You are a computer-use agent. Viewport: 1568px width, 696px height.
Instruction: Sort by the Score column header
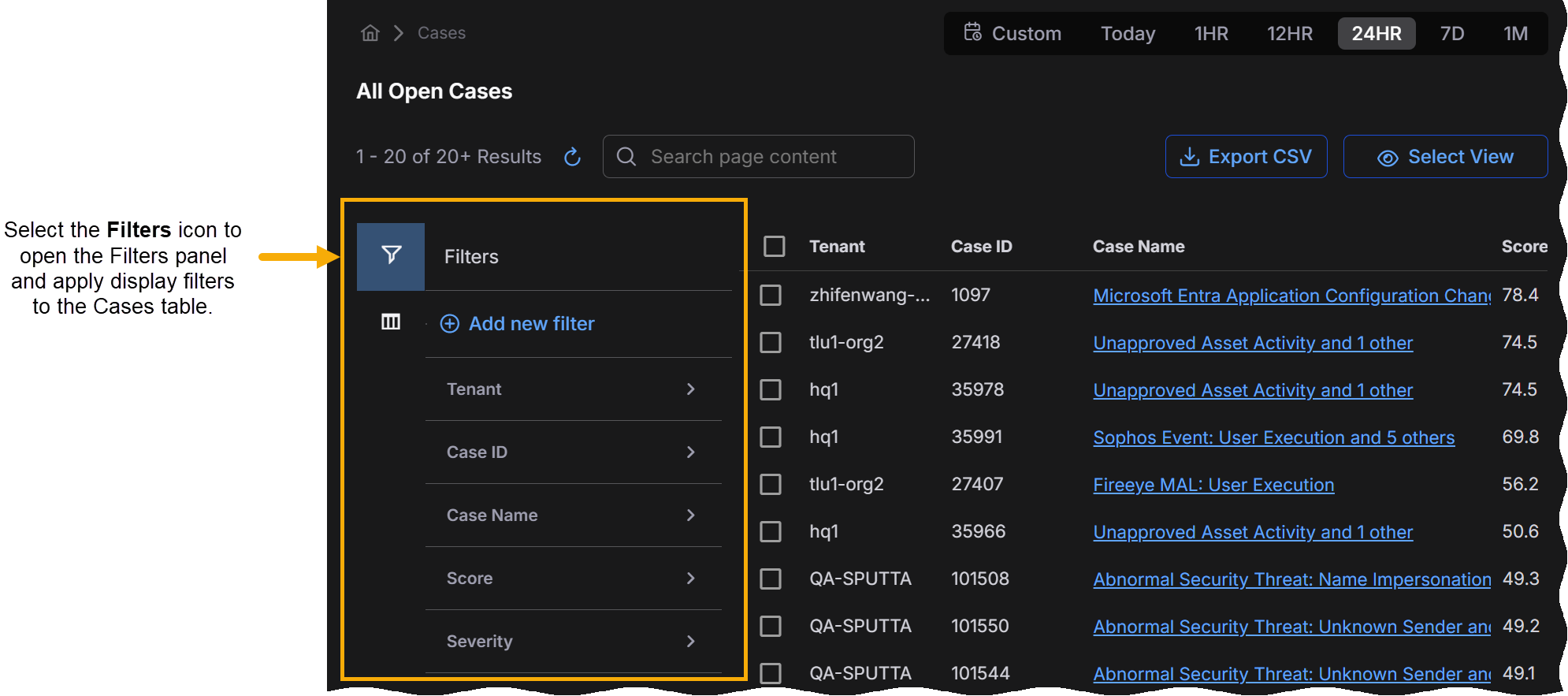point(1523,247)
